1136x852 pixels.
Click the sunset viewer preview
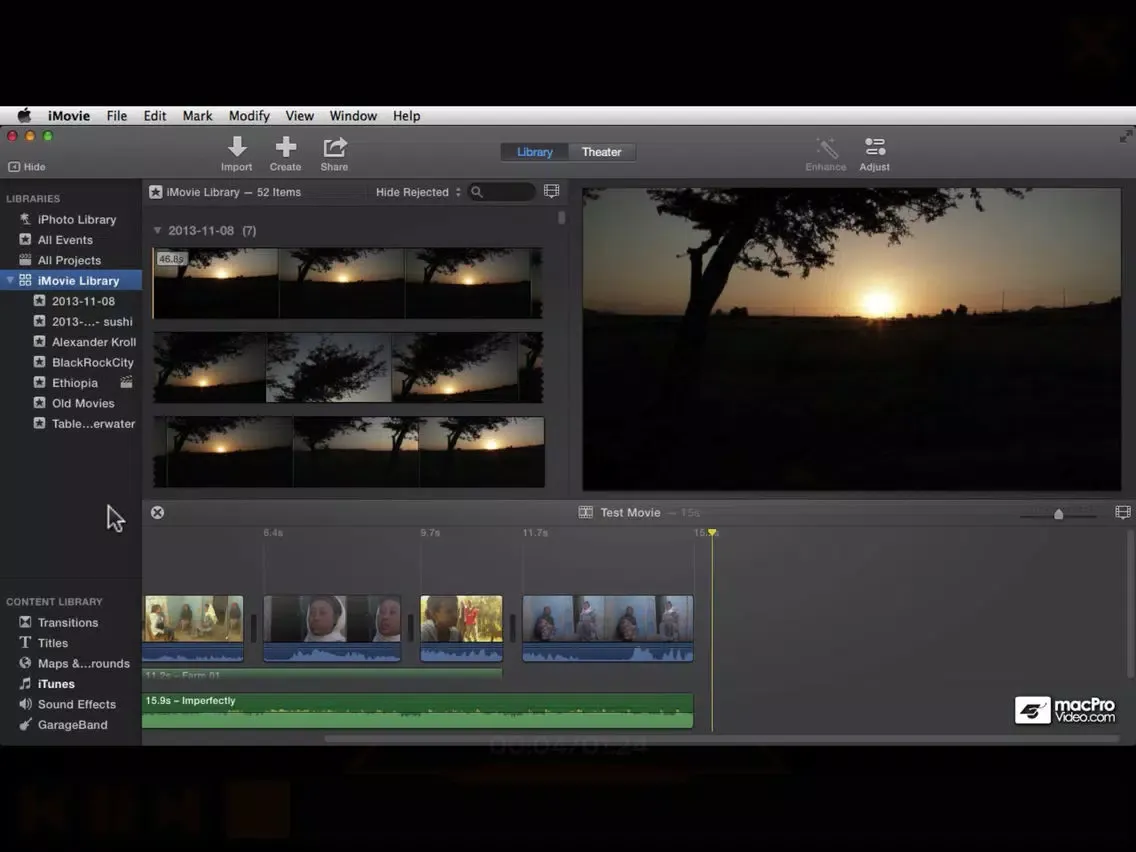pos(851,340)
